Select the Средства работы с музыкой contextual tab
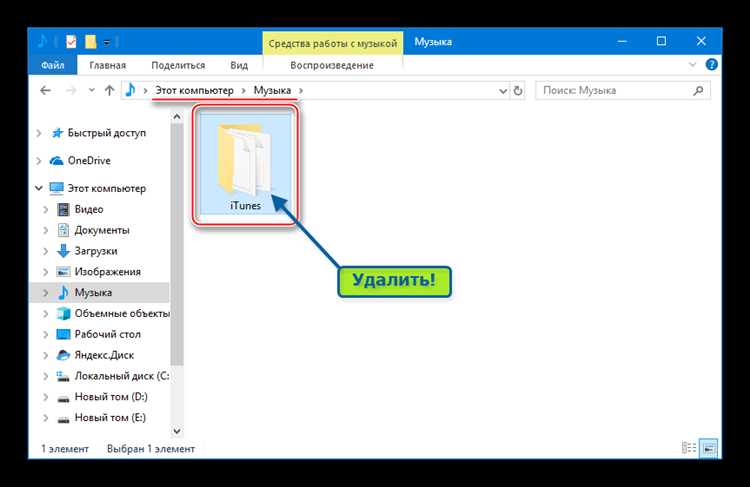 pos(333,43)
